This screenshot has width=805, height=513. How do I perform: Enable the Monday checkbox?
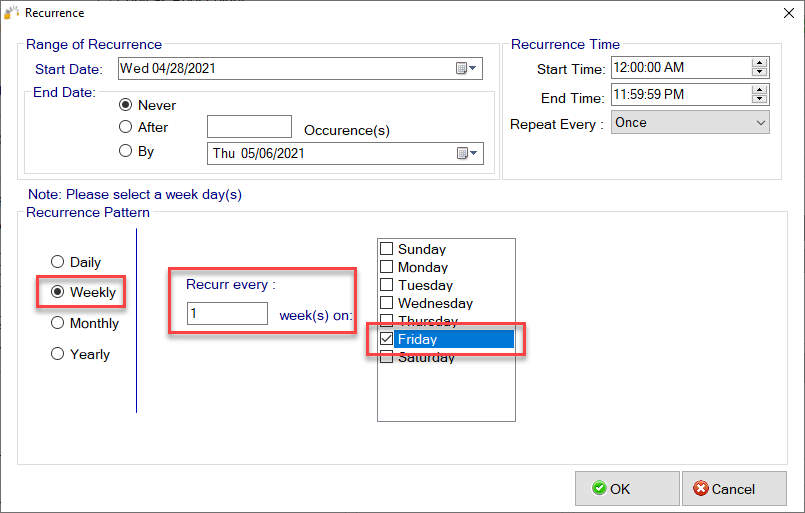coord(387,267)
